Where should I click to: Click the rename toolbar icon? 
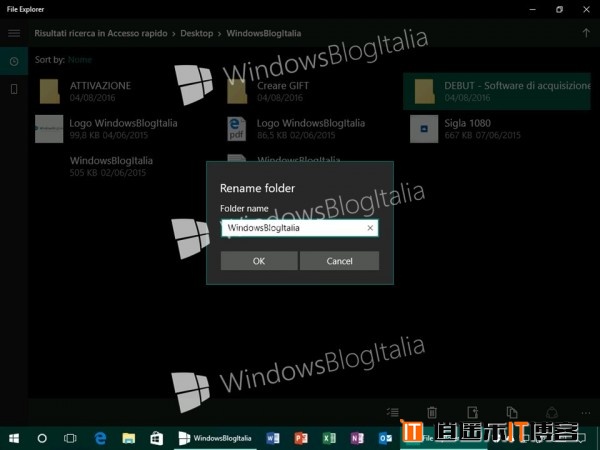coord(473,412)
